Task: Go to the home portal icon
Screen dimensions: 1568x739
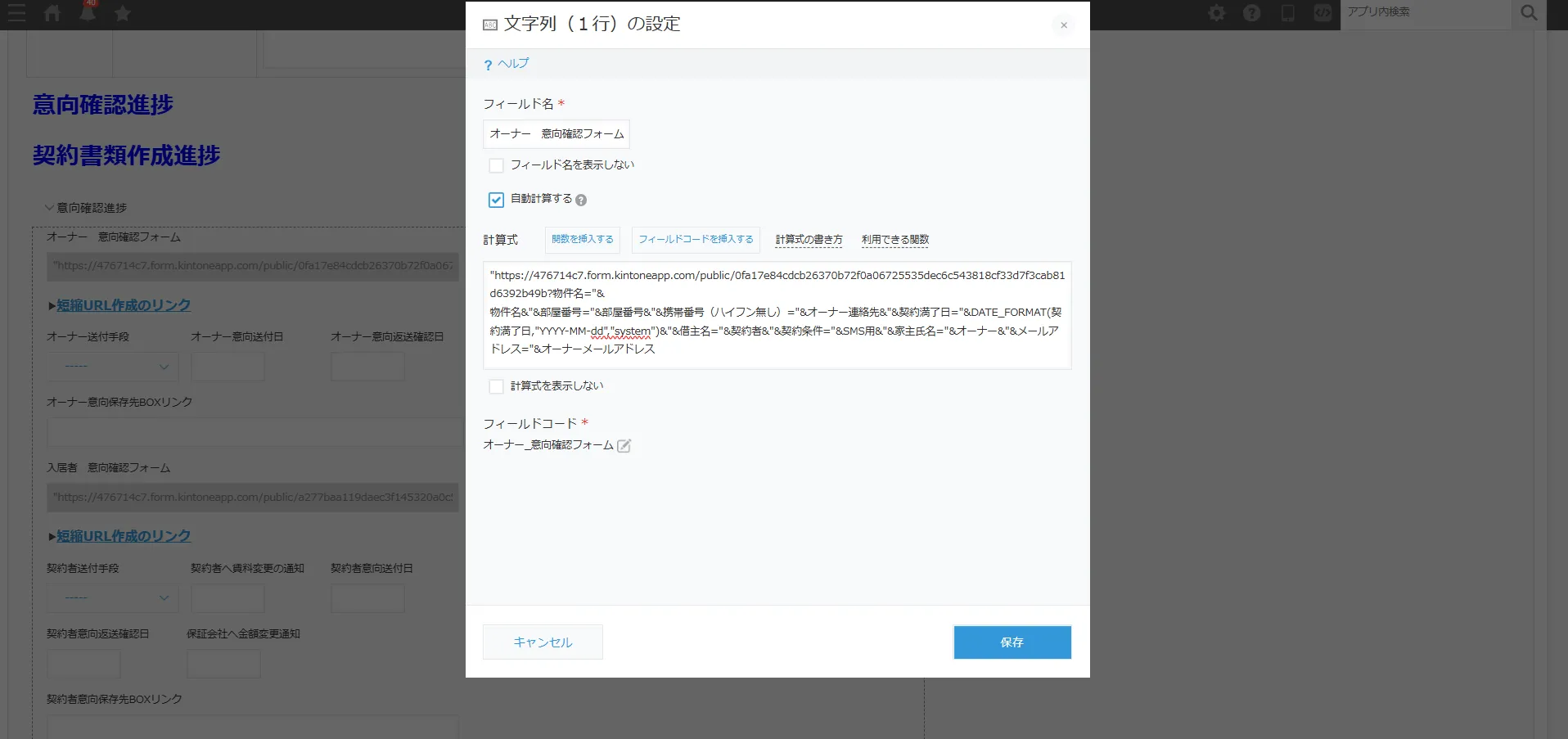Action: pyautogui.click(x=52, y=13)
